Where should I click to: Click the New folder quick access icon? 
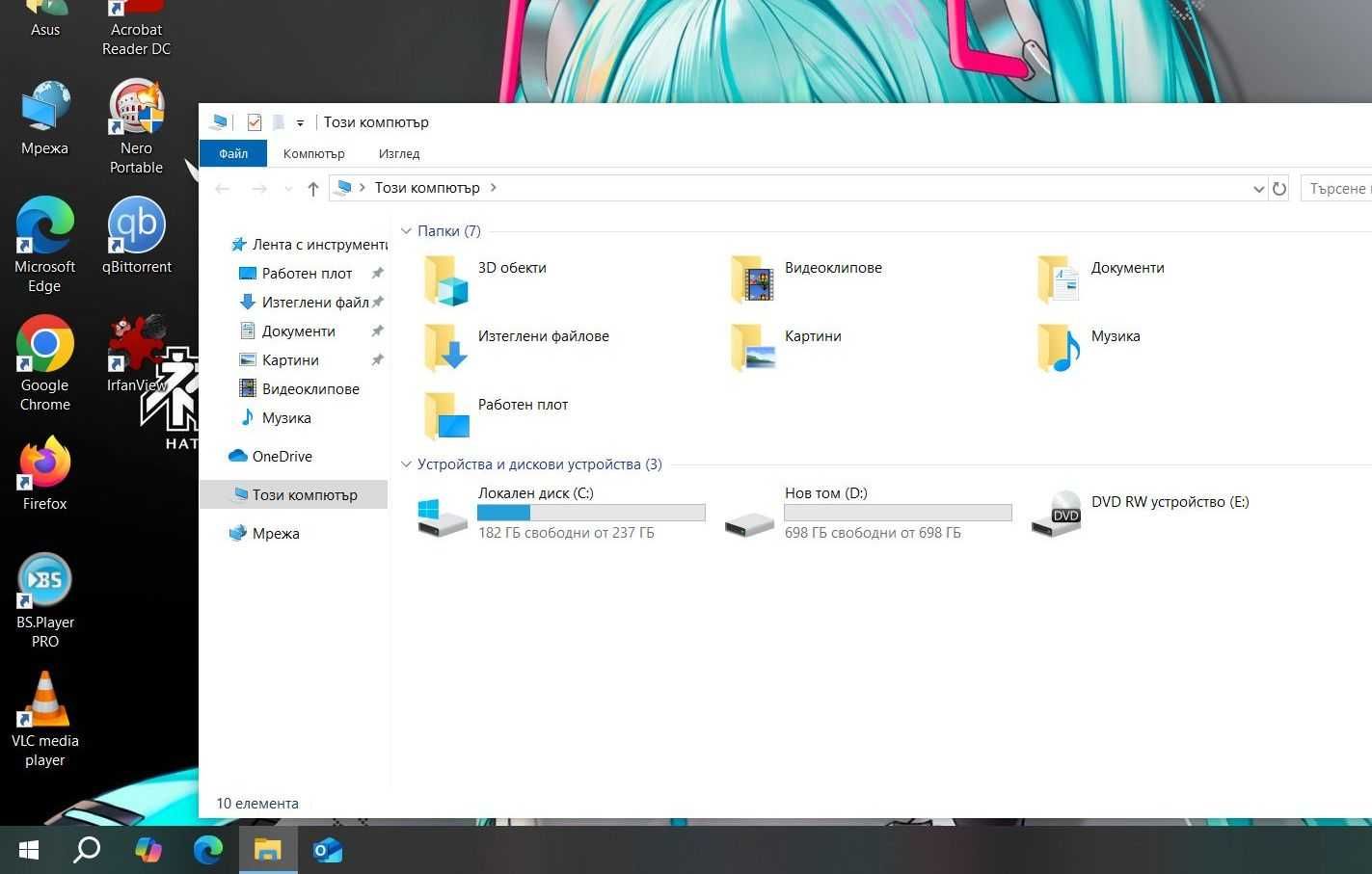(x=279, y=122)
